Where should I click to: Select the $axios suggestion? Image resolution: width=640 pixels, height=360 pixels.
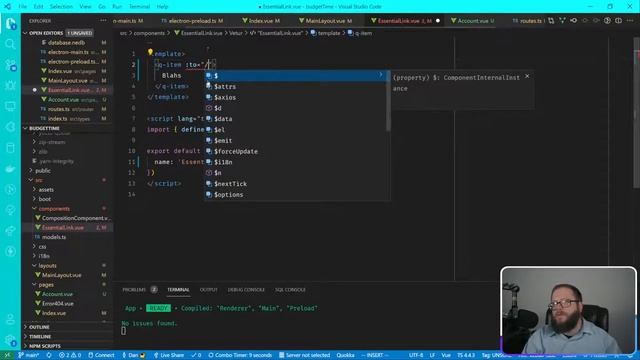coord(295,97)
